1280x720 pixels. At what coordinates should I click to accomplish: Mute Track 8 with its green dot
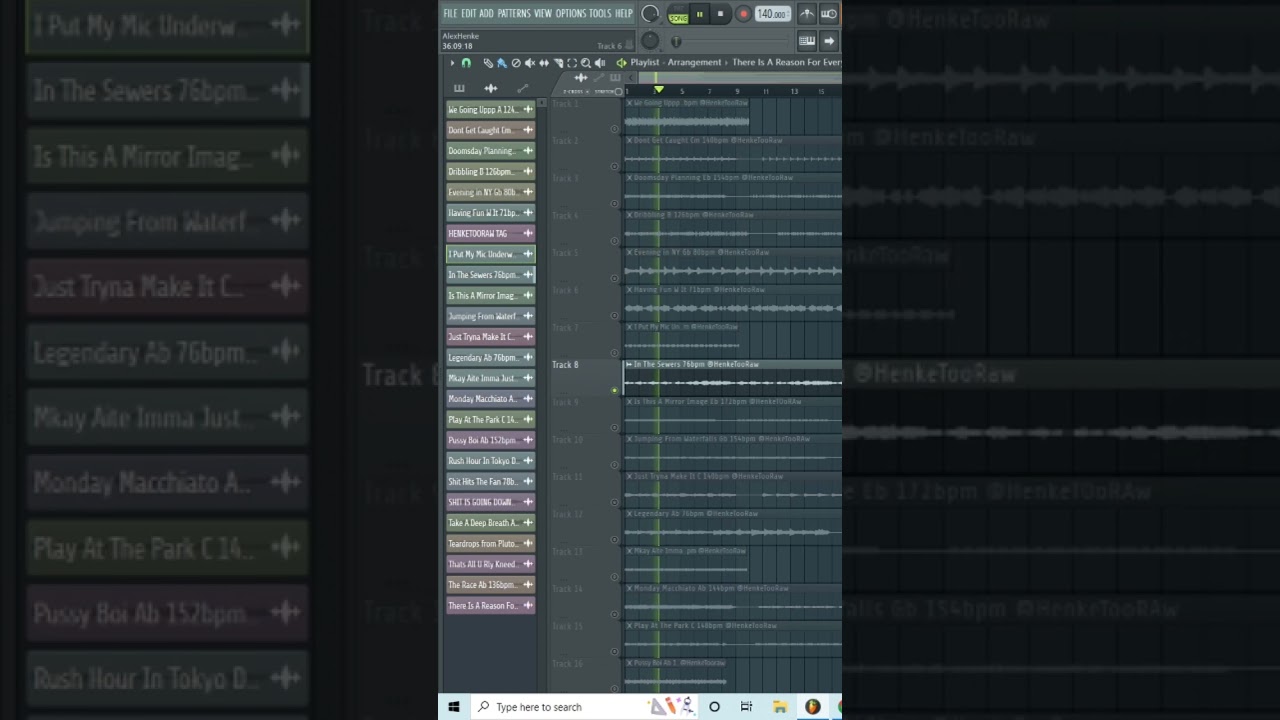tap(614, 390)
